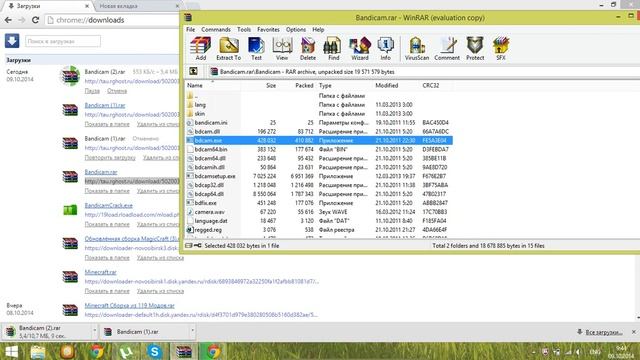Open the Tools menu
The height and width of the screenshot is (360, 640).
coord(244,29)
